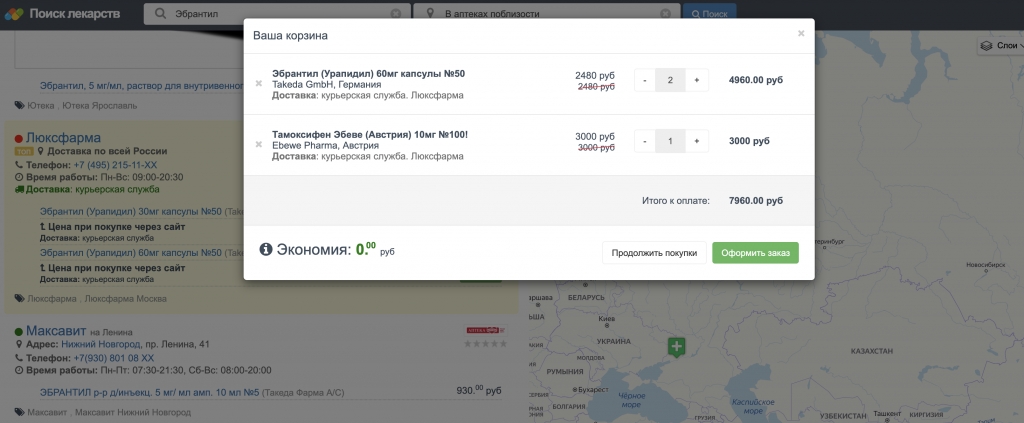
Task: Open Эбрантил (Урапидил) 30мг капсулы №50 listing
Action: point(131,212)
